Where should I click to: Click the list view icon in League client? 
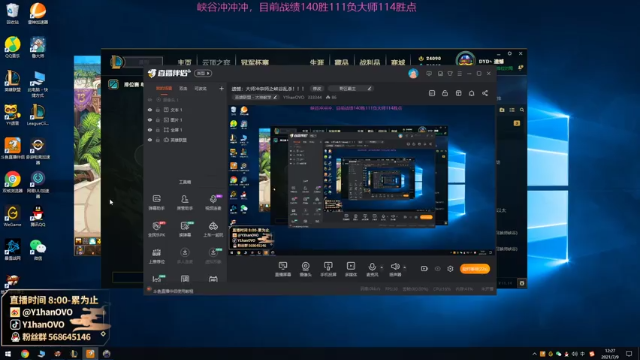[512, 110]
